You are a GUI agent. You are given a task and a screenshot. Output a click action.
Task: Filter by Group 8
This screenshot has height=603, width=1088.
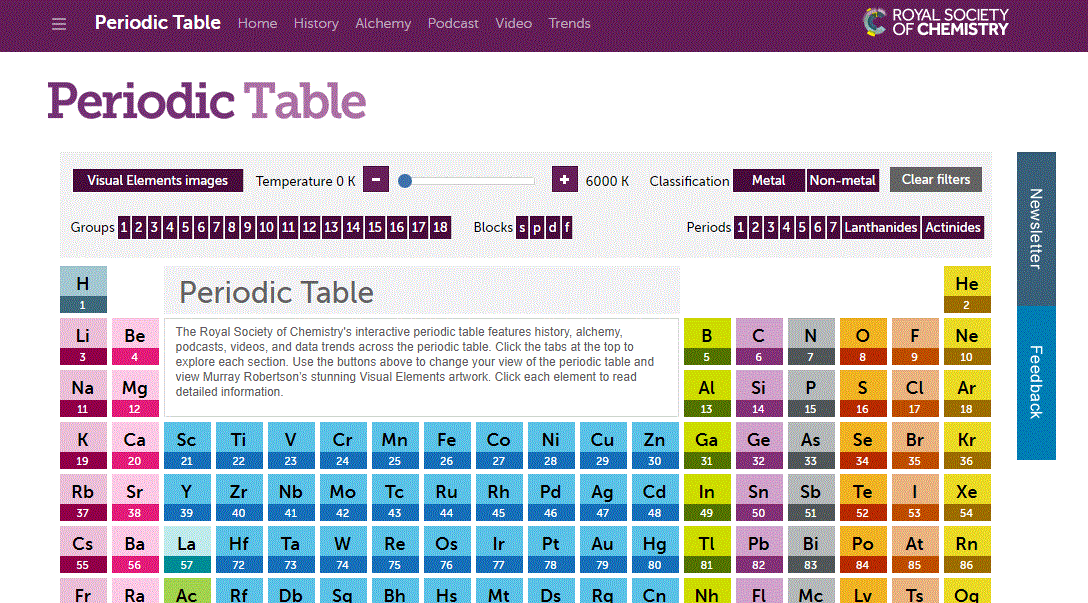pos(232,228)
